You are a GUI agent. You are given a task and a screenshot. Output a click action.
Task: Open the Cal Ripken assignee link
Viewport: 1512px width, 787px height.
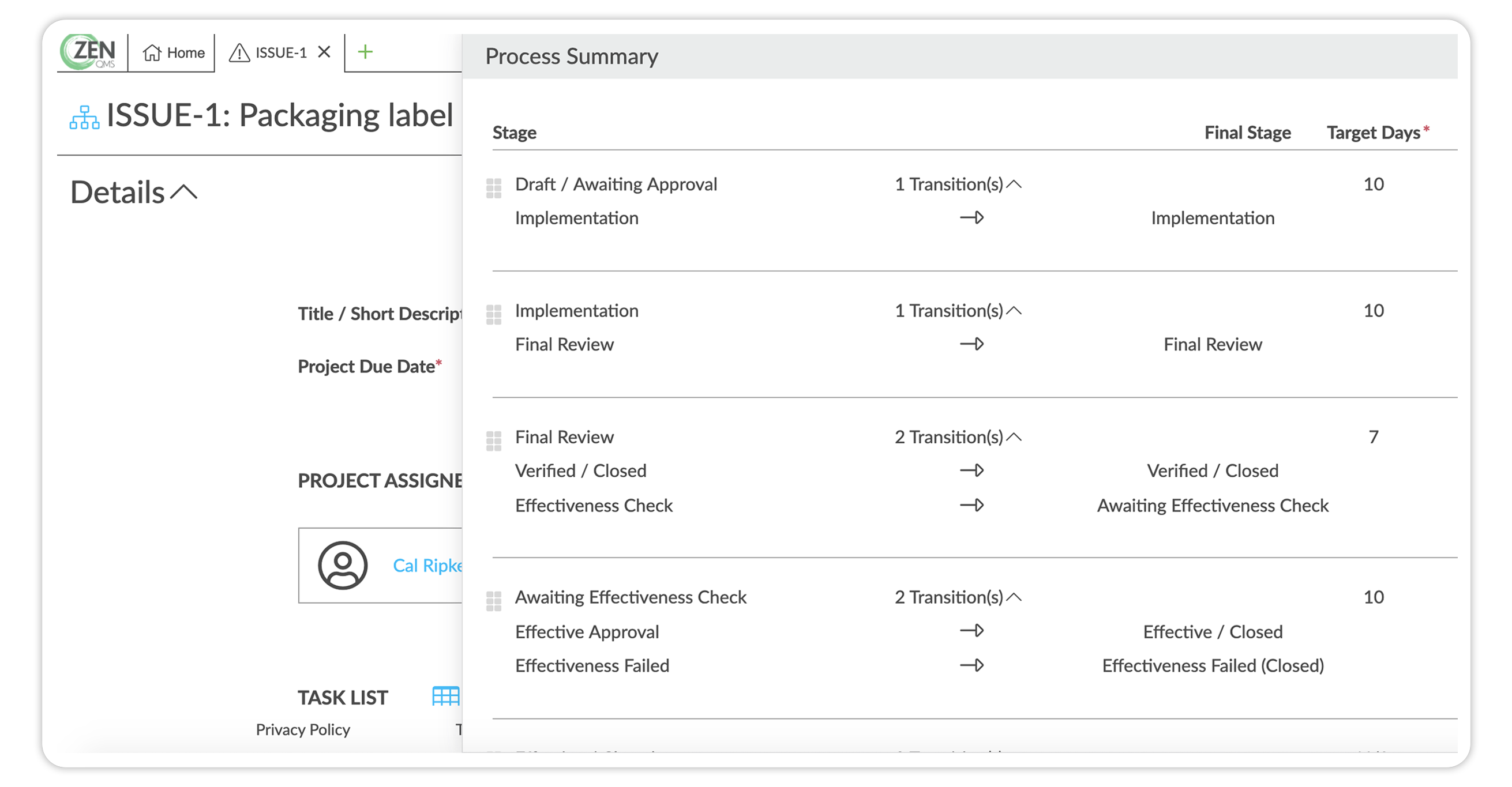pos(427,566)
